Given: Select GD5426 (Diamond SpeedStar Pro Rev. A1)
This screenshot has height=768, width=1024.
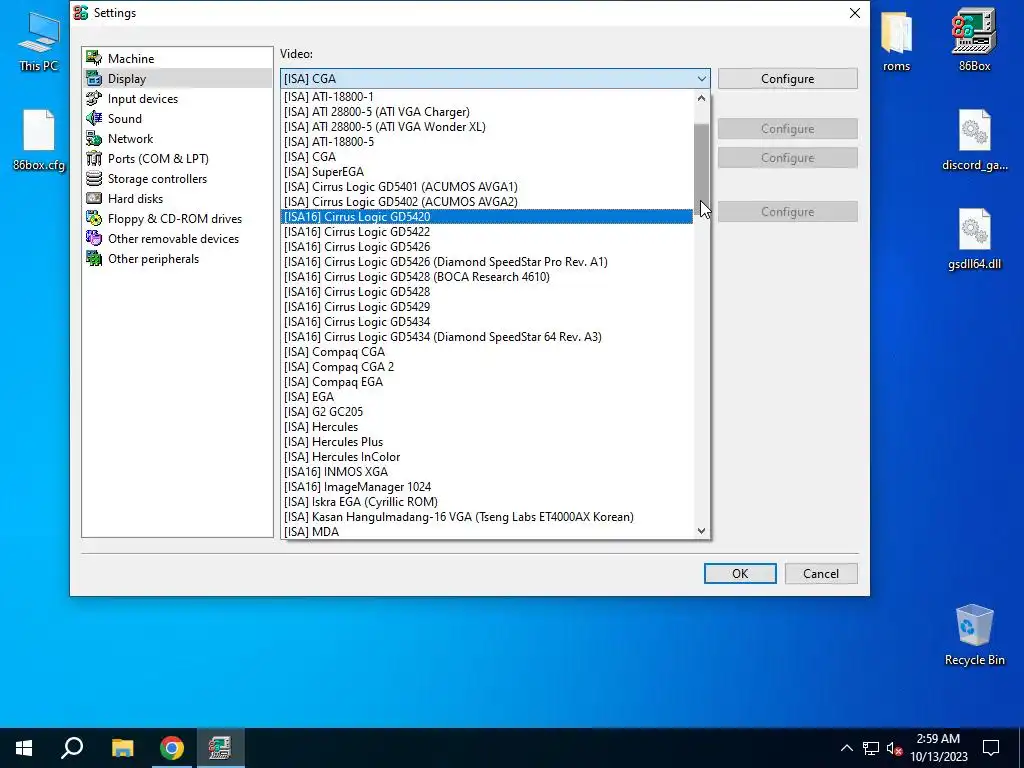Looking at the screenshot, I should [487, 262].
